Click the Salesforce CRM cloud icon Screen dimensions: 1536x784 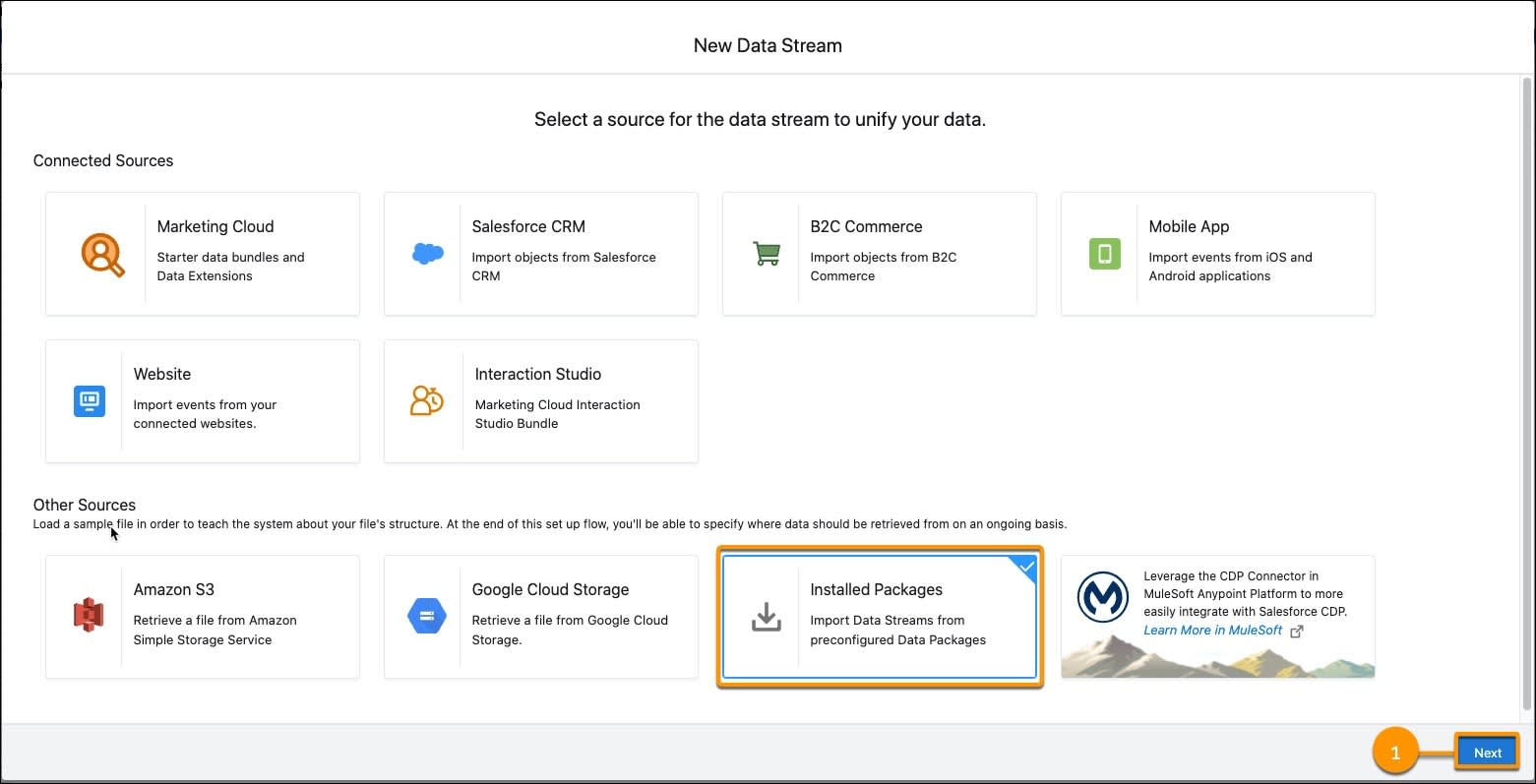426,253
